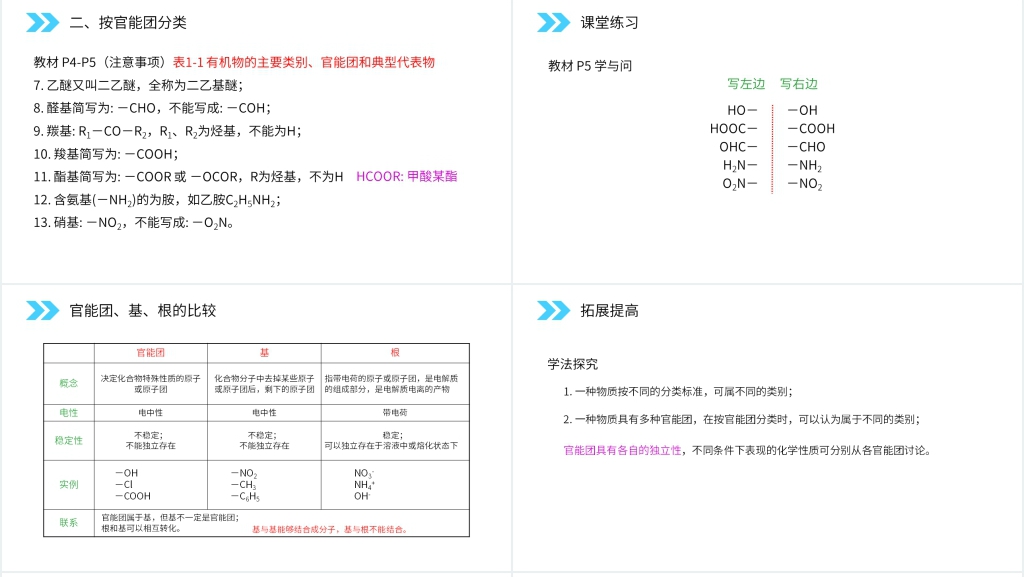The height and width of the screenshot is (577, 1024).
Task: Click OHC— in the left-side column
Action: click(x=738, y=147)
